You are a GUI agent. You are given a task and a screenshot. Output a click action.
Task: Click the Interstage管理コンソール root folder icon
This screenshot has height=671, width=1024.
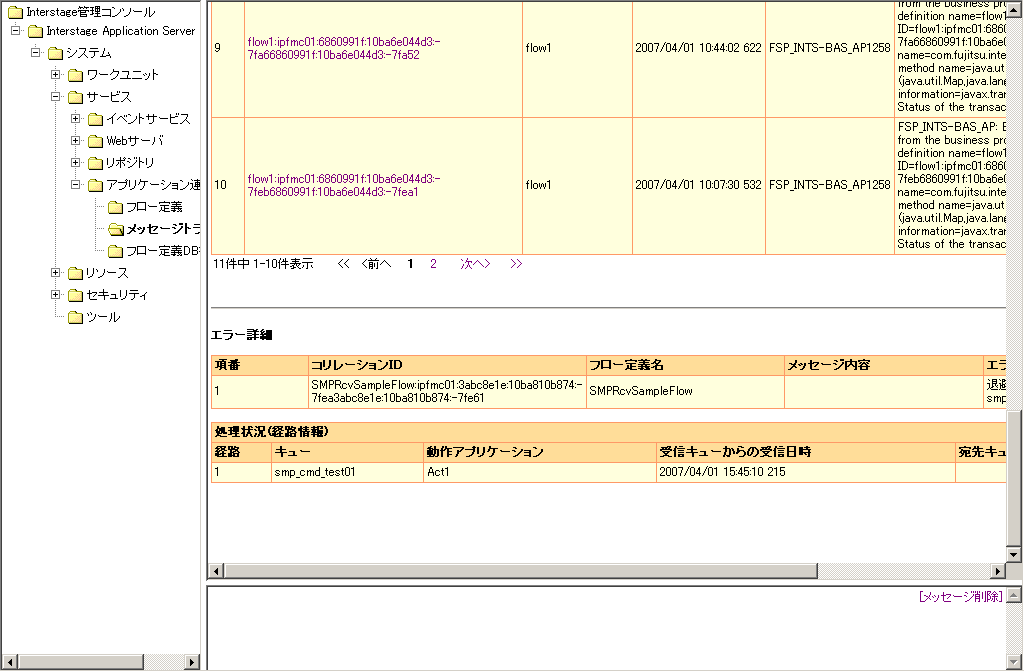(15, 13)
